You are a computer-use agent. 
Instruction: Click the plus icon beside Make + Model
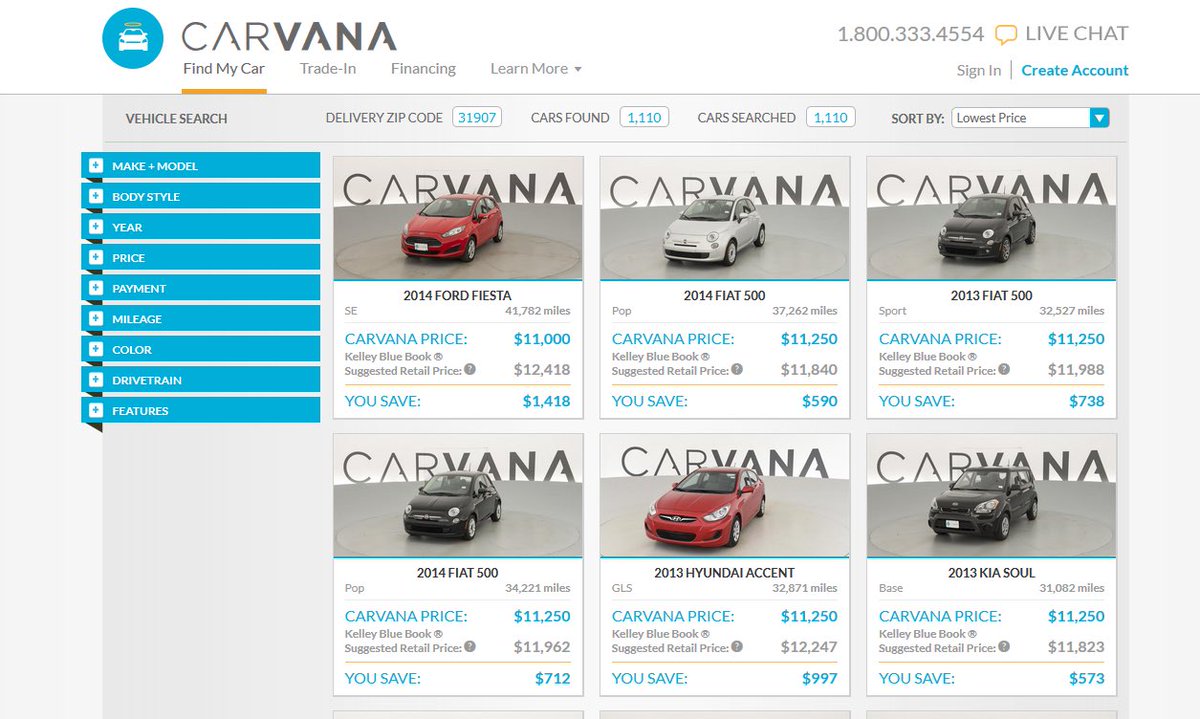tap(95, 166)
